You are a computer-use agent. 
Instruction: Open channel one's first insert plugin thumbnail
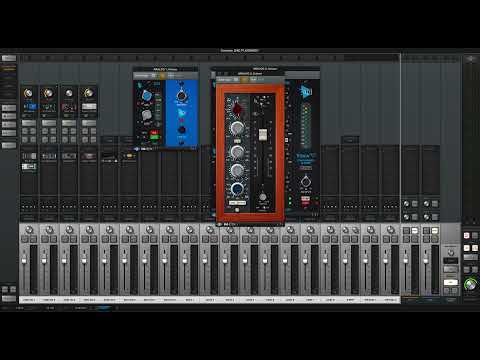click(29, 156)
